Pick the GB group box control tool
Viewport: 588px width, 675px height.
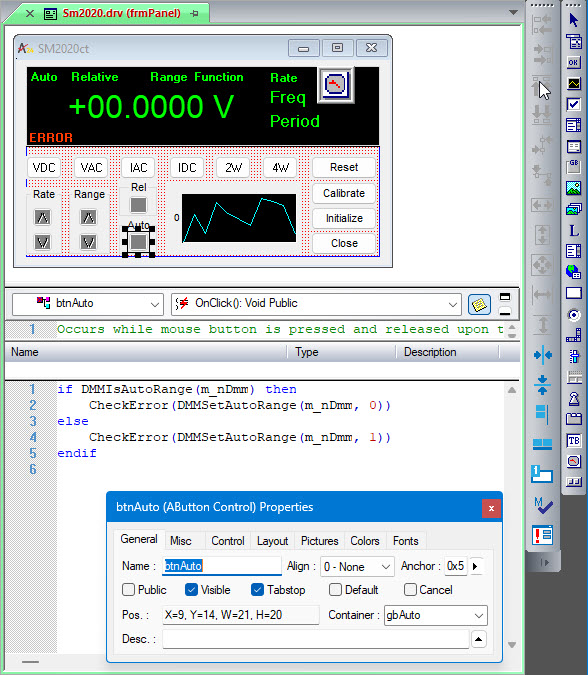pos(573,167)
